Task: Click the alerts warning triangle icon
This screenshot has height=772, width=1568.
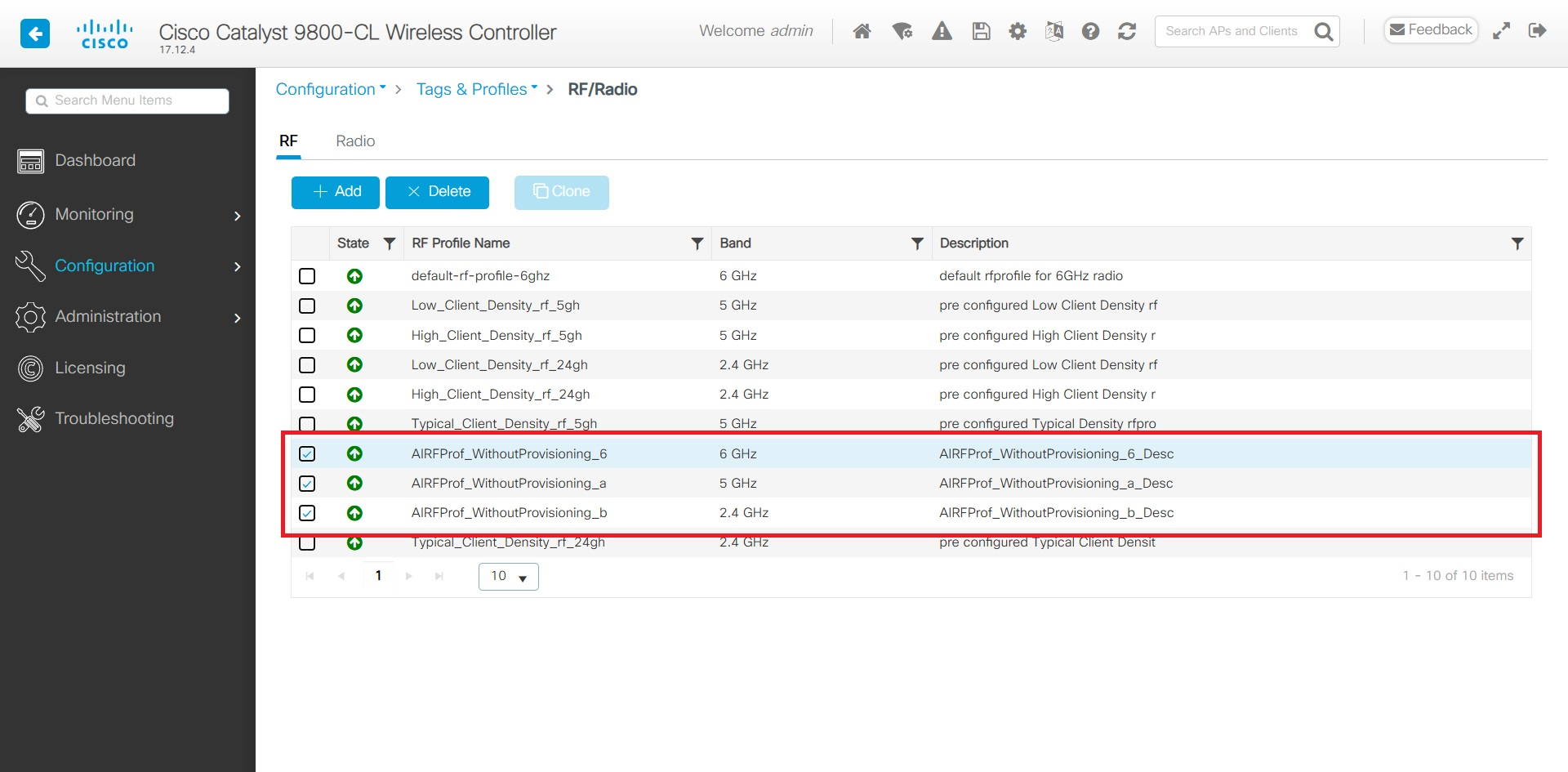Action: (942, 31)
